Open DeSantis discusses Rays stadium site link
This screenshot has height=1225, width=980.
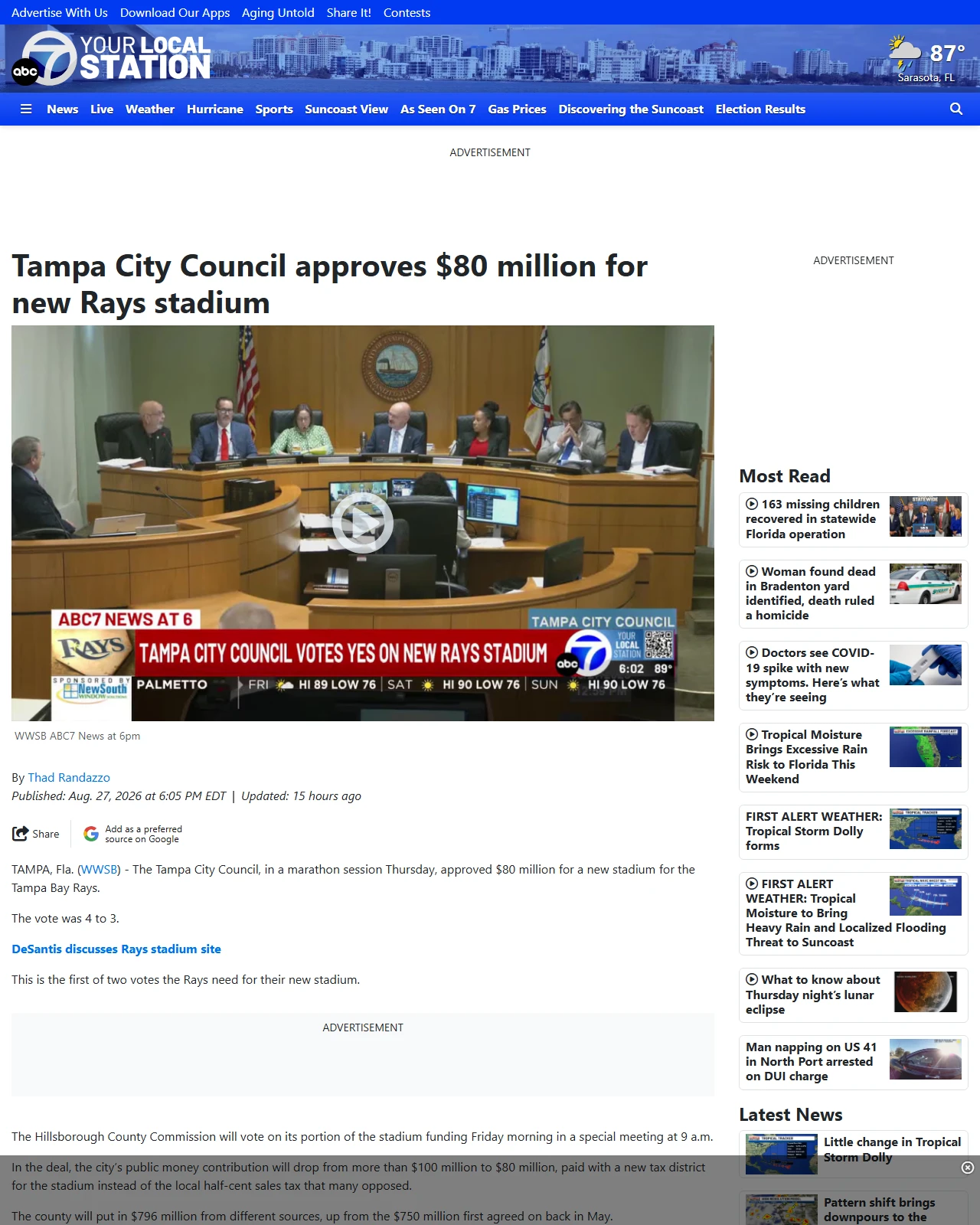click(x=116, y=949)
